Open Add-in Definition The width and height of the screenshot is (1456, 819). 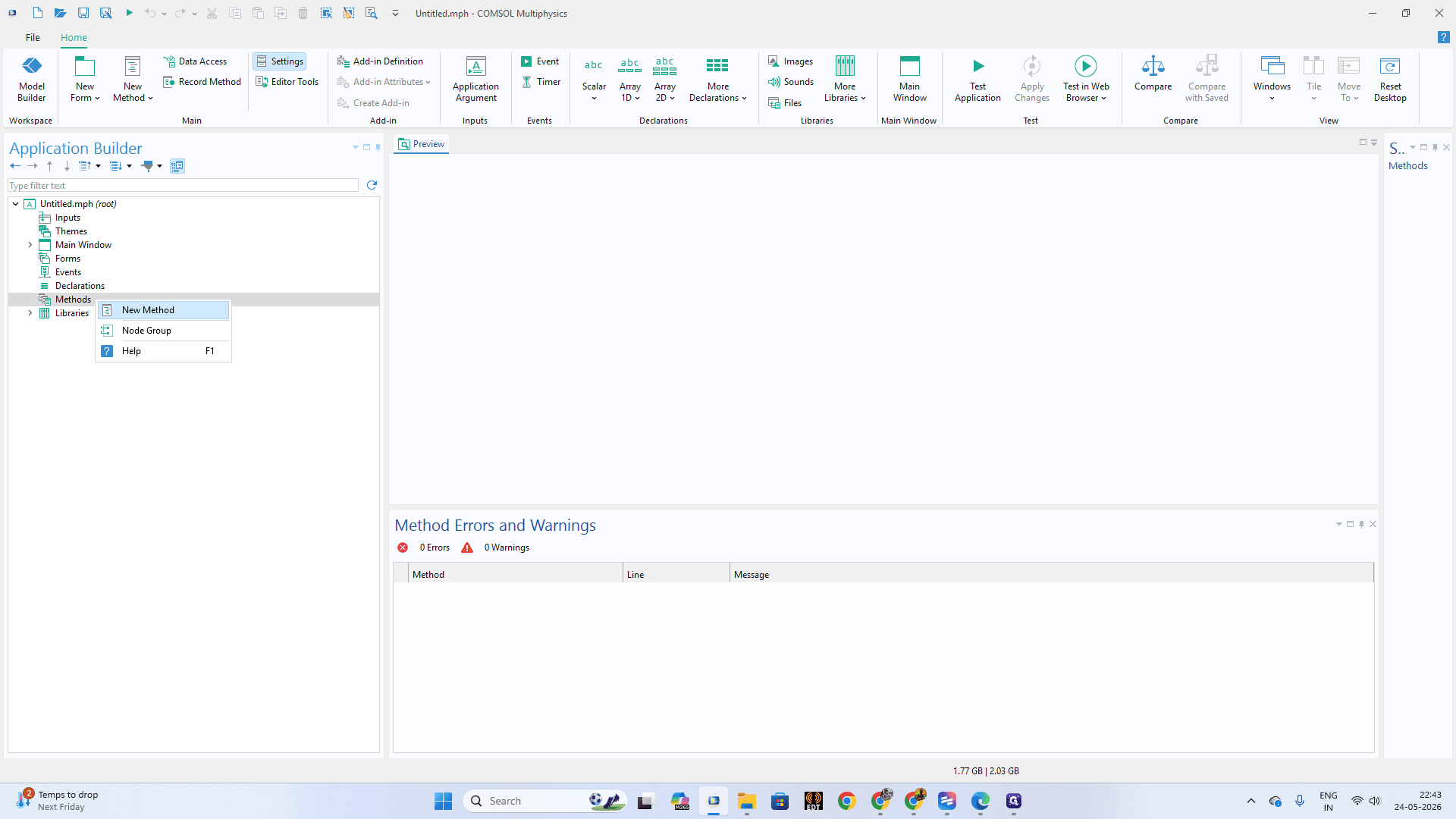380,61
